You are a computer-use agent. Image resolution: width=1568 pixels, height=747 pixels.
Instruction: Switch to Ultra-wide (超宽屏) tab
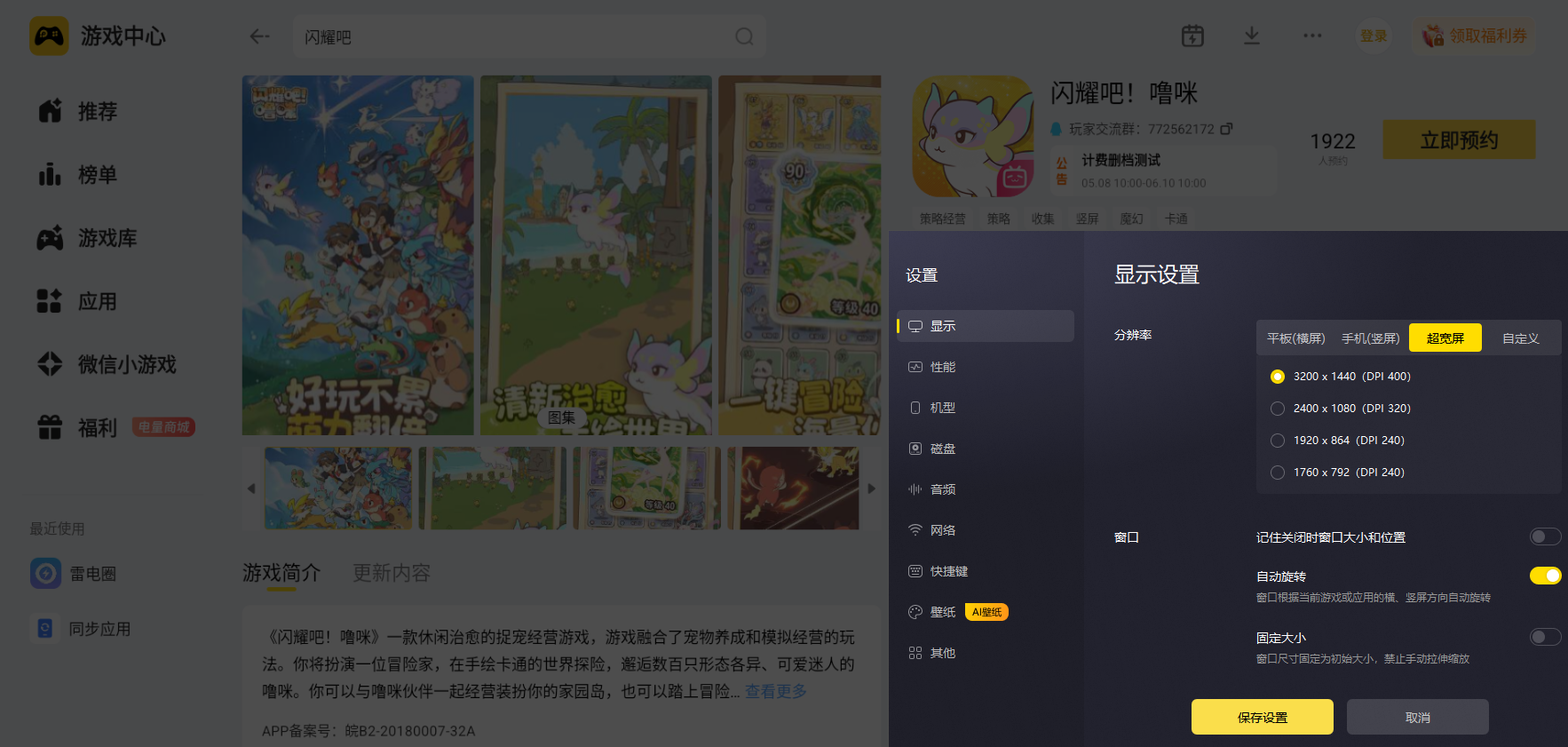point(1445,338)
